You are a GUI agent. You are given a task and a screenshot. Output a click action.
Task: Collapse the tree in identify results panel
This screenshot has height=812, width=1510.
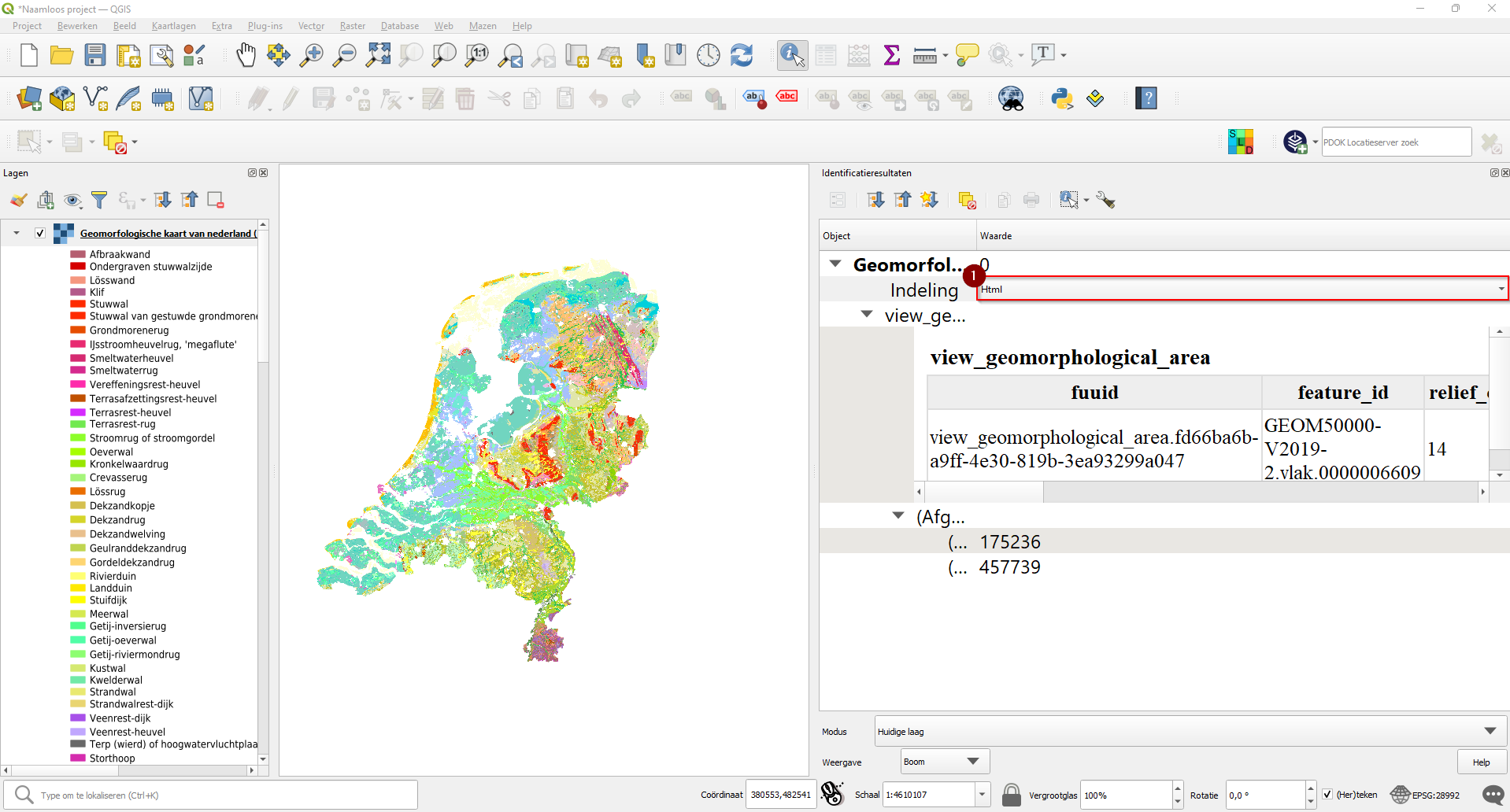[902, 200]
